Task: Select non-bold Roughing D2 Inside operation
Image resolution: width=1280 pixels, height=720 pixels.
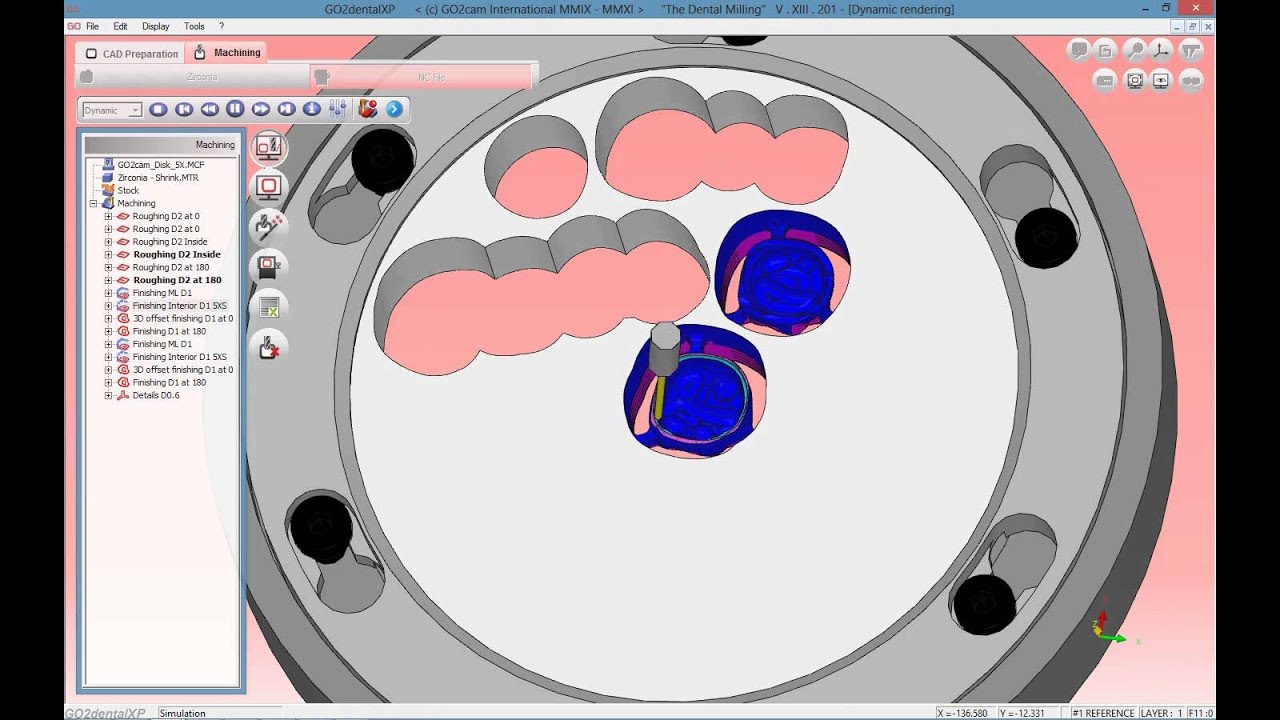Action: point(170,242)
